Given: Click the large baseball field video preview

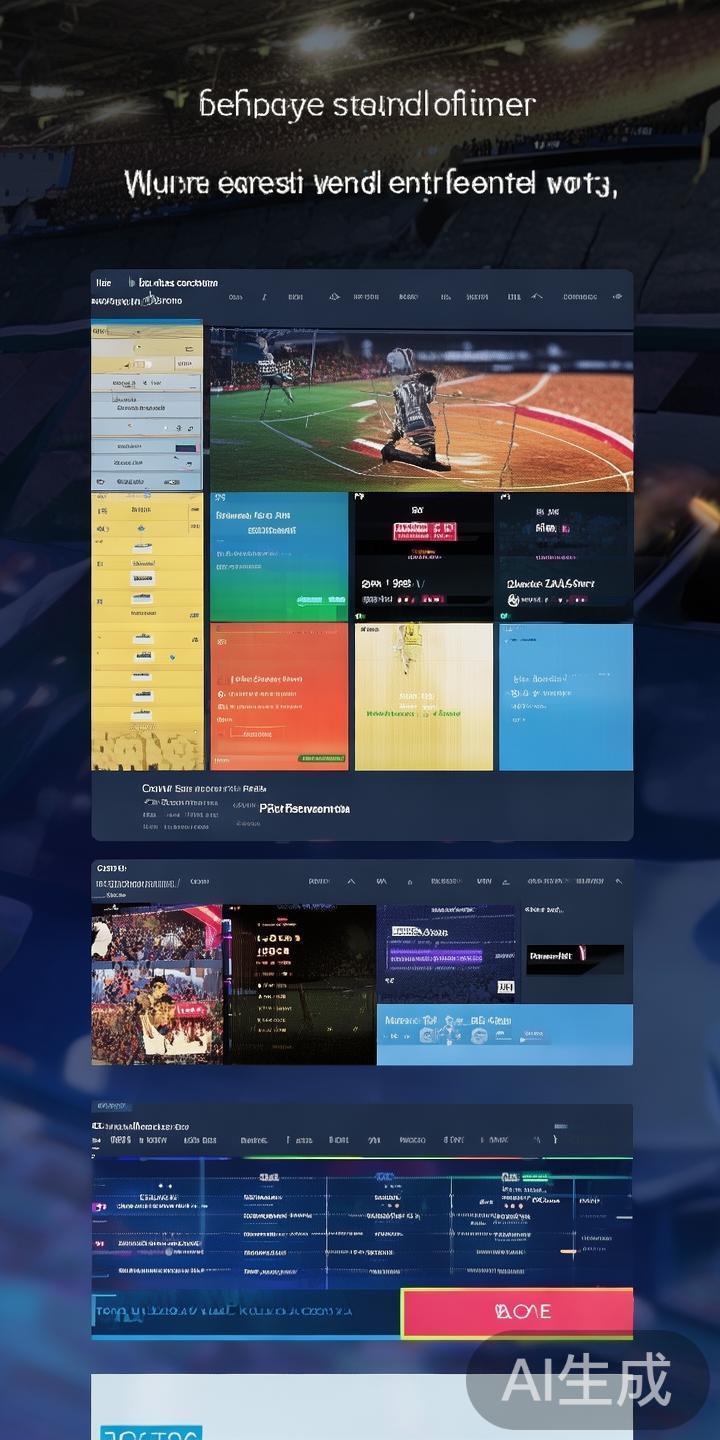Looking at the screenshot, I should 421,410.
